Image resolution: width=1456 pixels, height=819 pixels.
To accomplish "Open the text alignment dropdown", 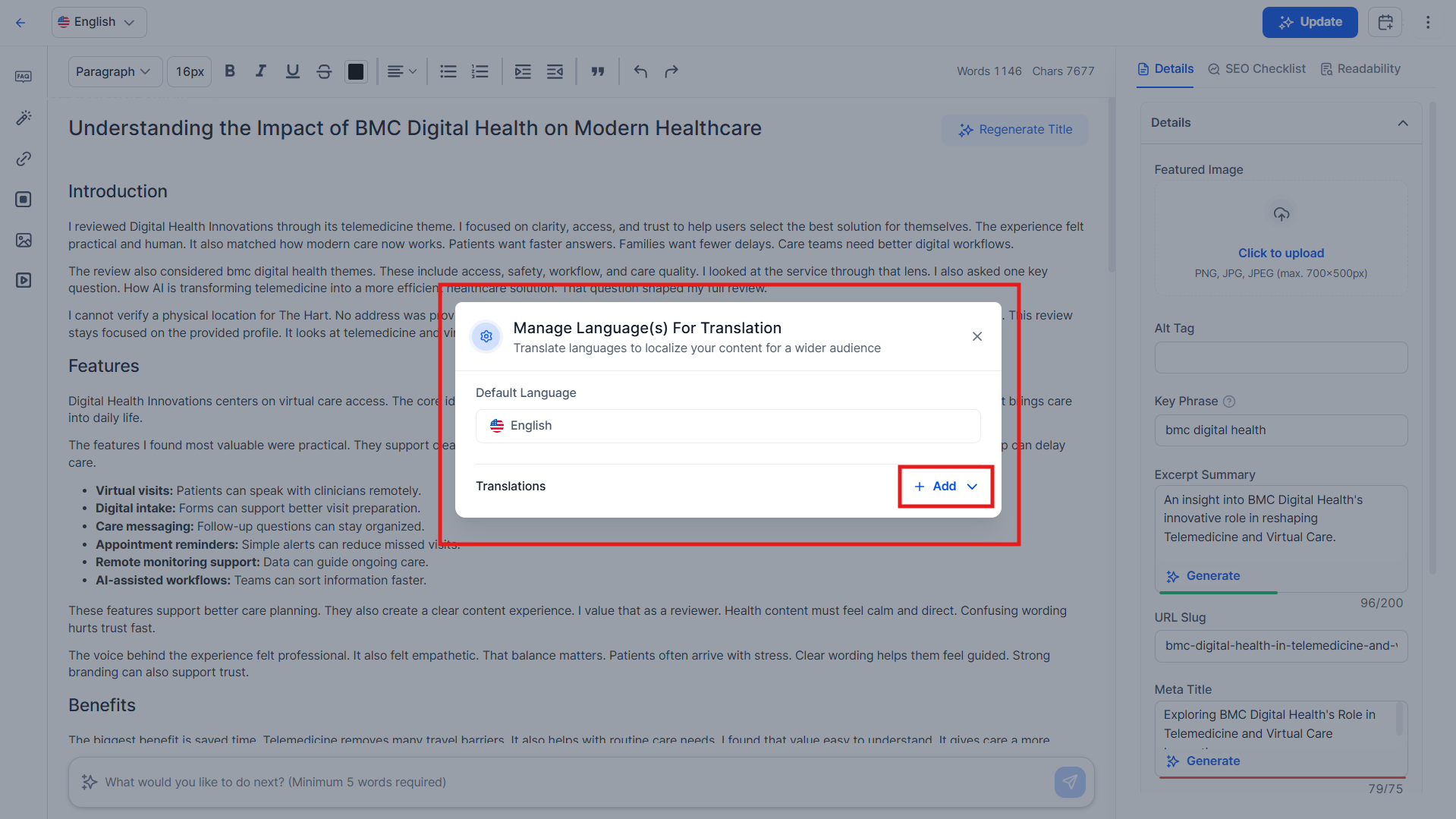I will tap(401, 71).
